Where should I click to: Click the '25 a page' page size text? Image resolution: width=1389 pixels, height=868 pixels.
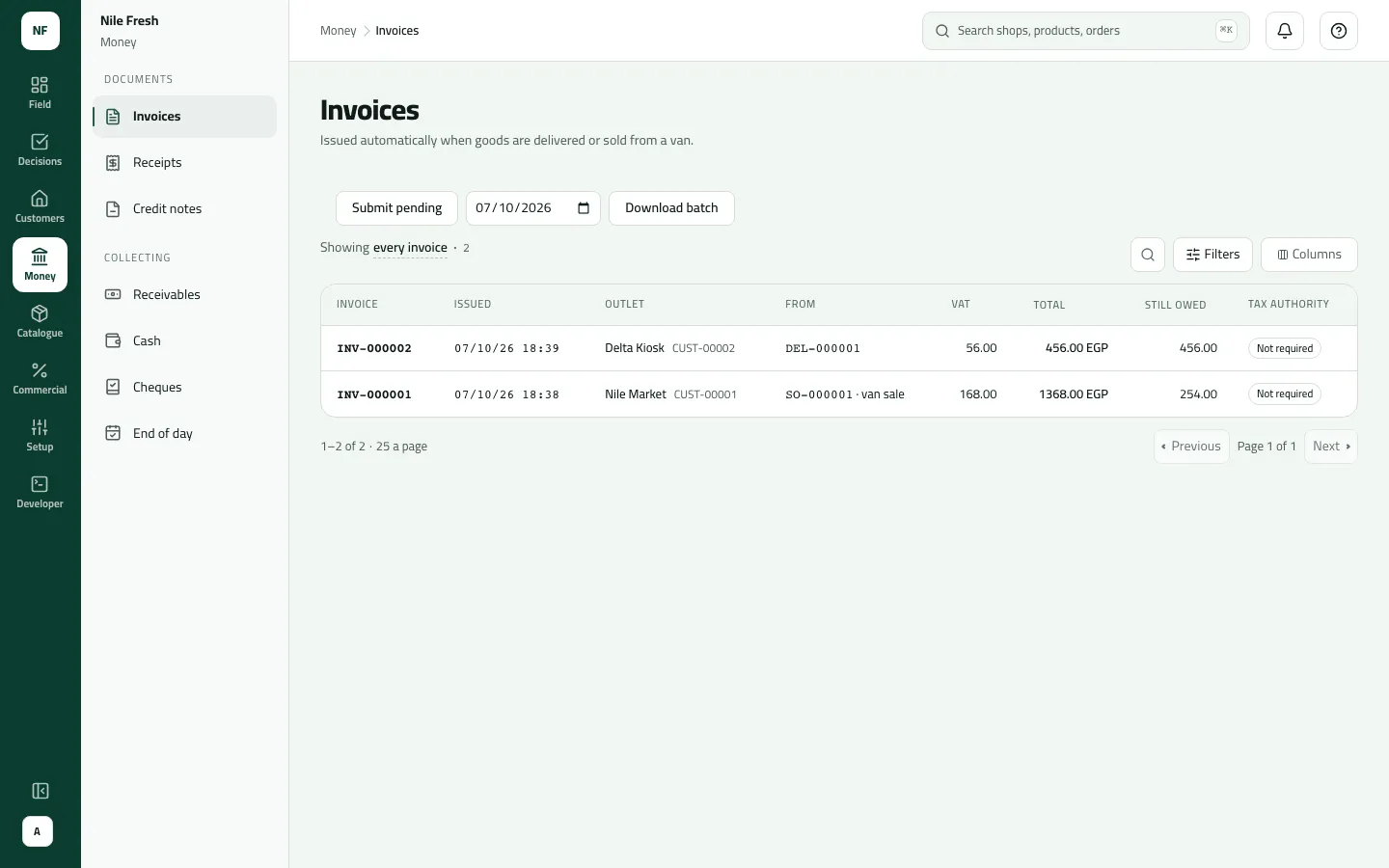click(401, 447)
